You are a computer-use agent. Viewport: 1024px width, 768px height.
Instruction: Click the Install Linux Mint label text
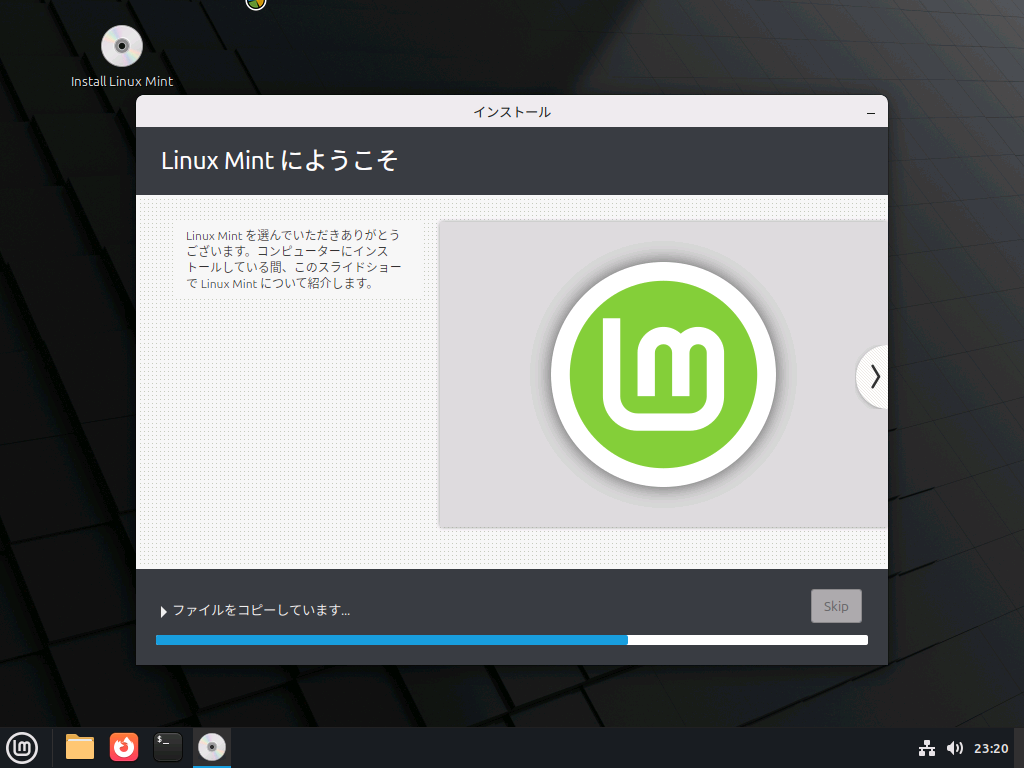[x=121, y=81]
